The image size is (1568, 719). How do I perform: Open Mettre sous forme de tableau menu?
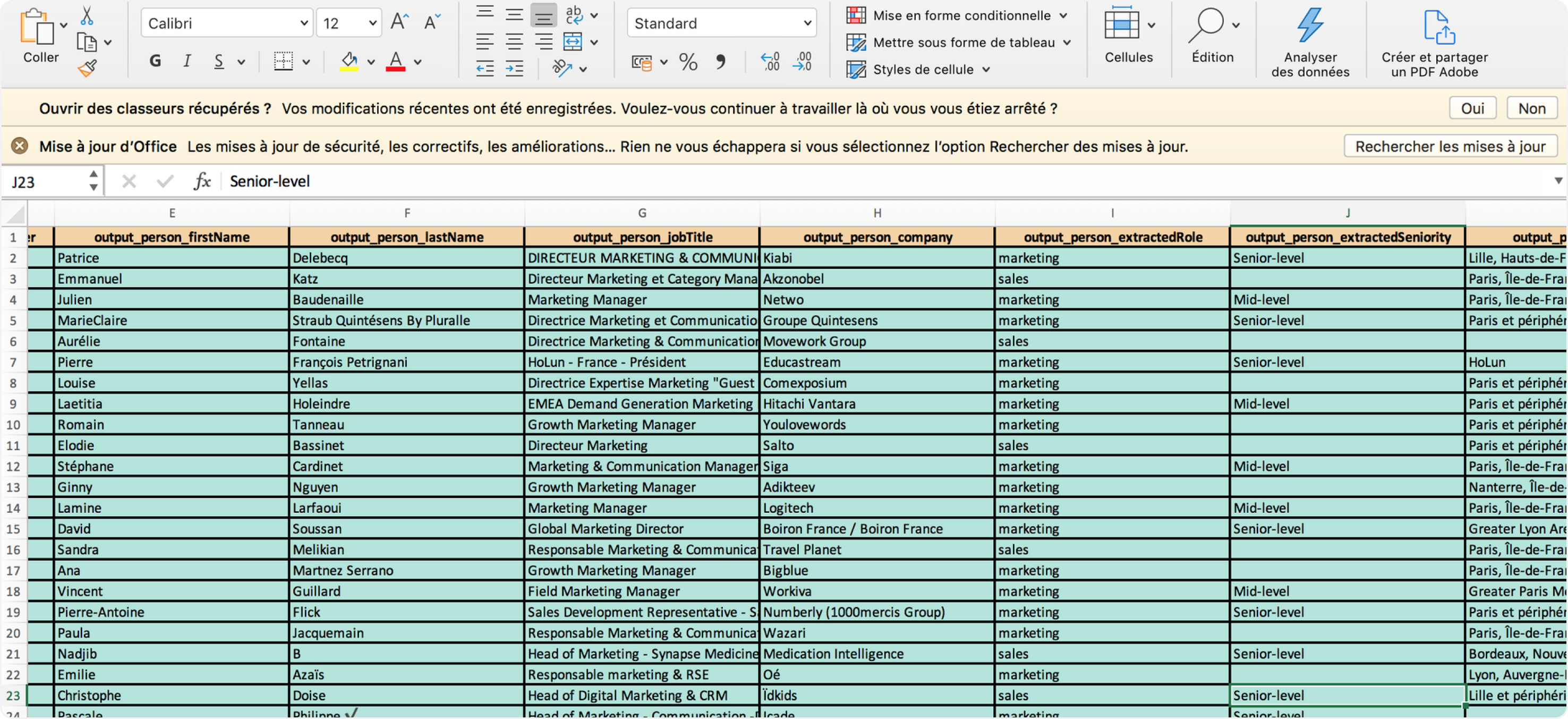coord(959,43)
